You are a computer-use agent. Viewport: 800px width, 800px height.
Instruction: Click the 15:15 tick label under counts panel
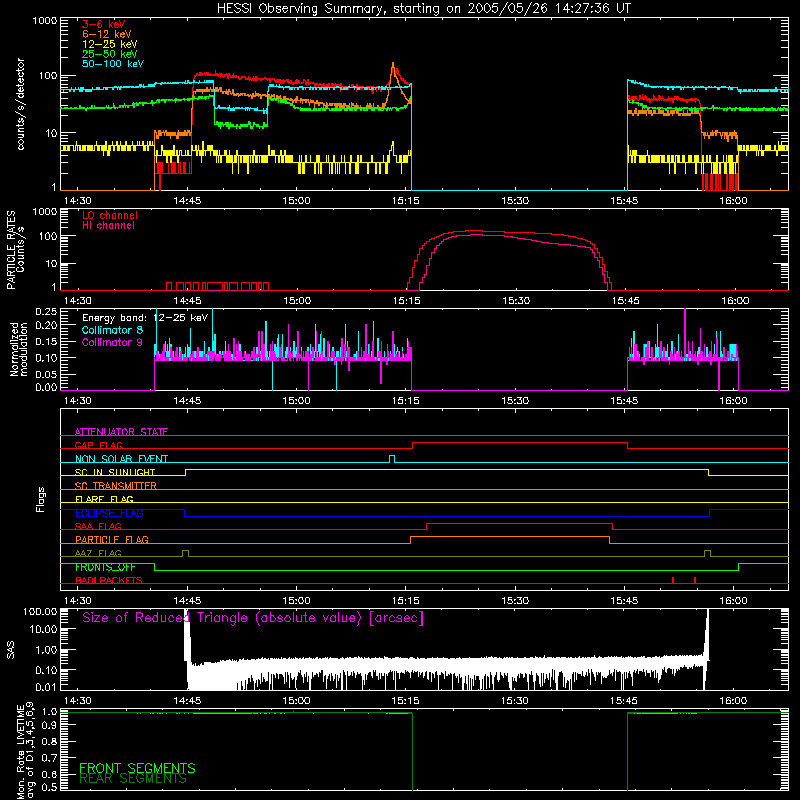406,201
